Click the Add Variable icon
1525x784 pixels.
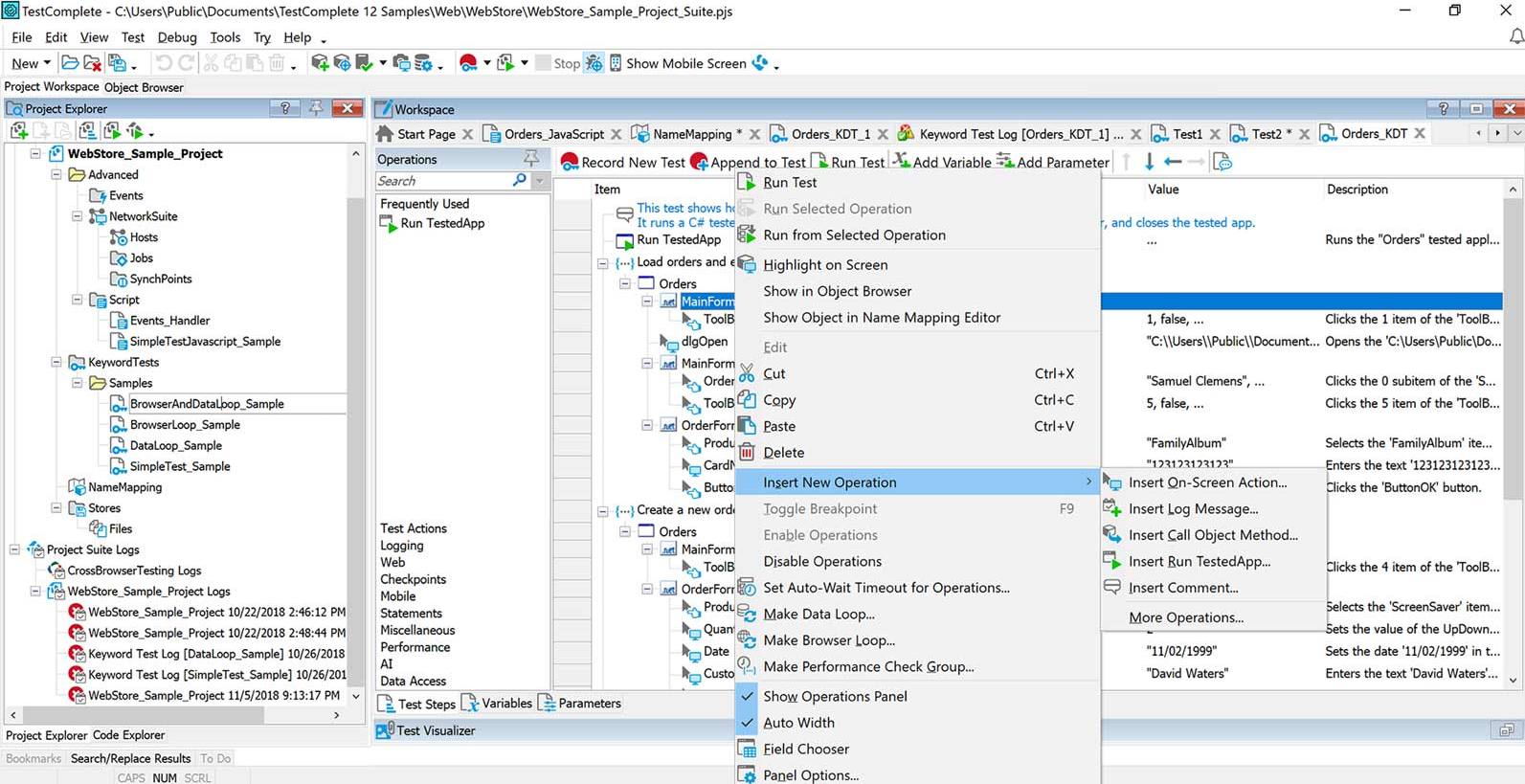[901, 161]
